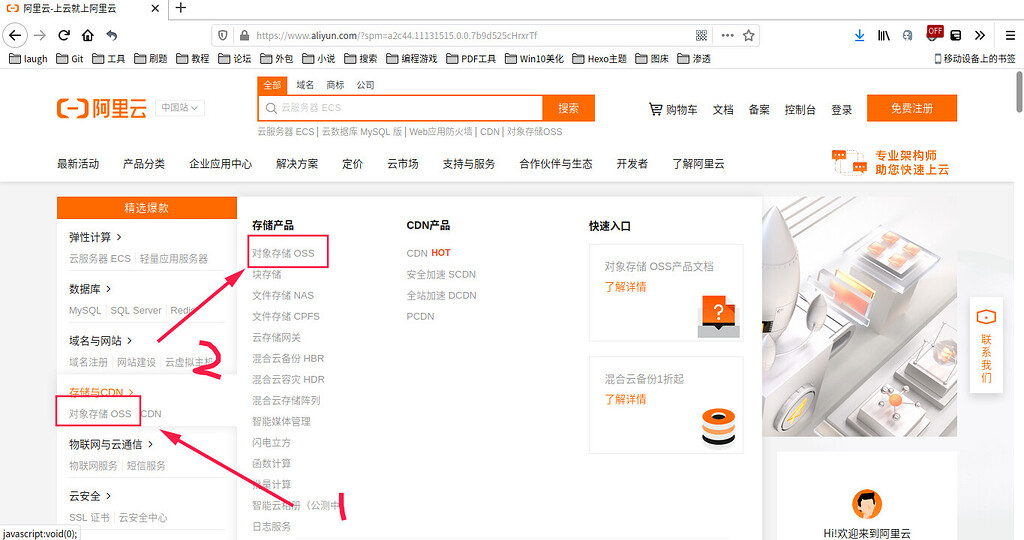This screenshot has width=1024, height=540.
Task: Reload the page with the refresh icon
Action: [64, 35]
